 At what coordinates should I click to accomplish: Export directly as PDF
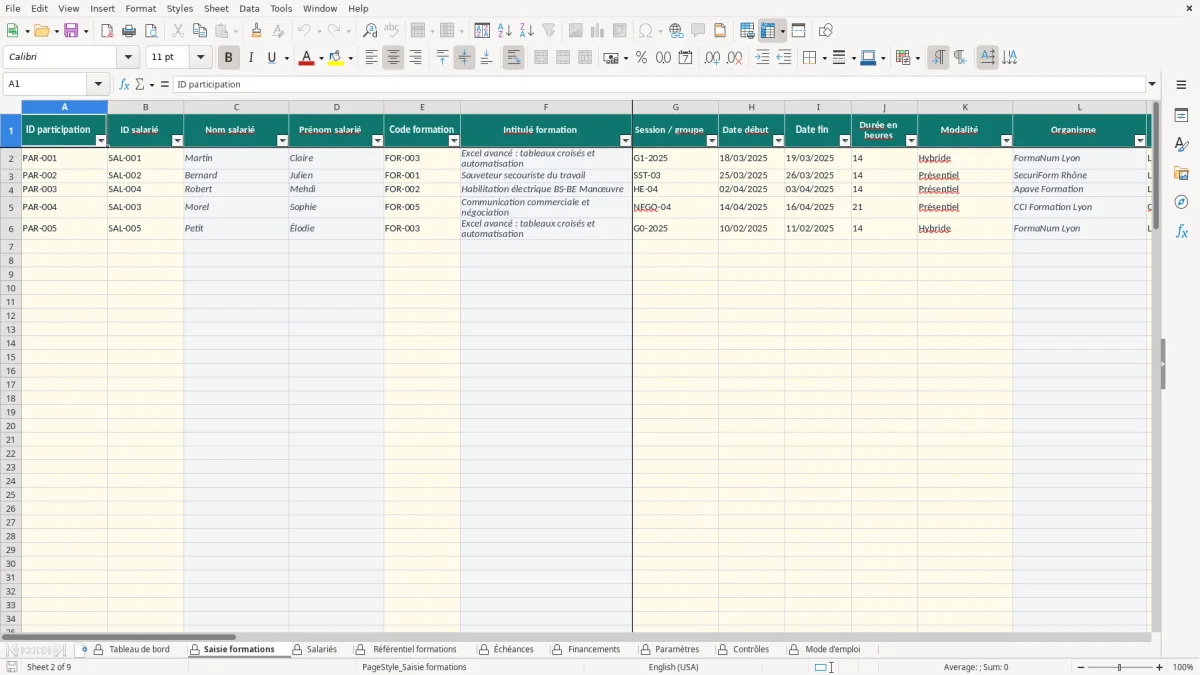point(107,31)
